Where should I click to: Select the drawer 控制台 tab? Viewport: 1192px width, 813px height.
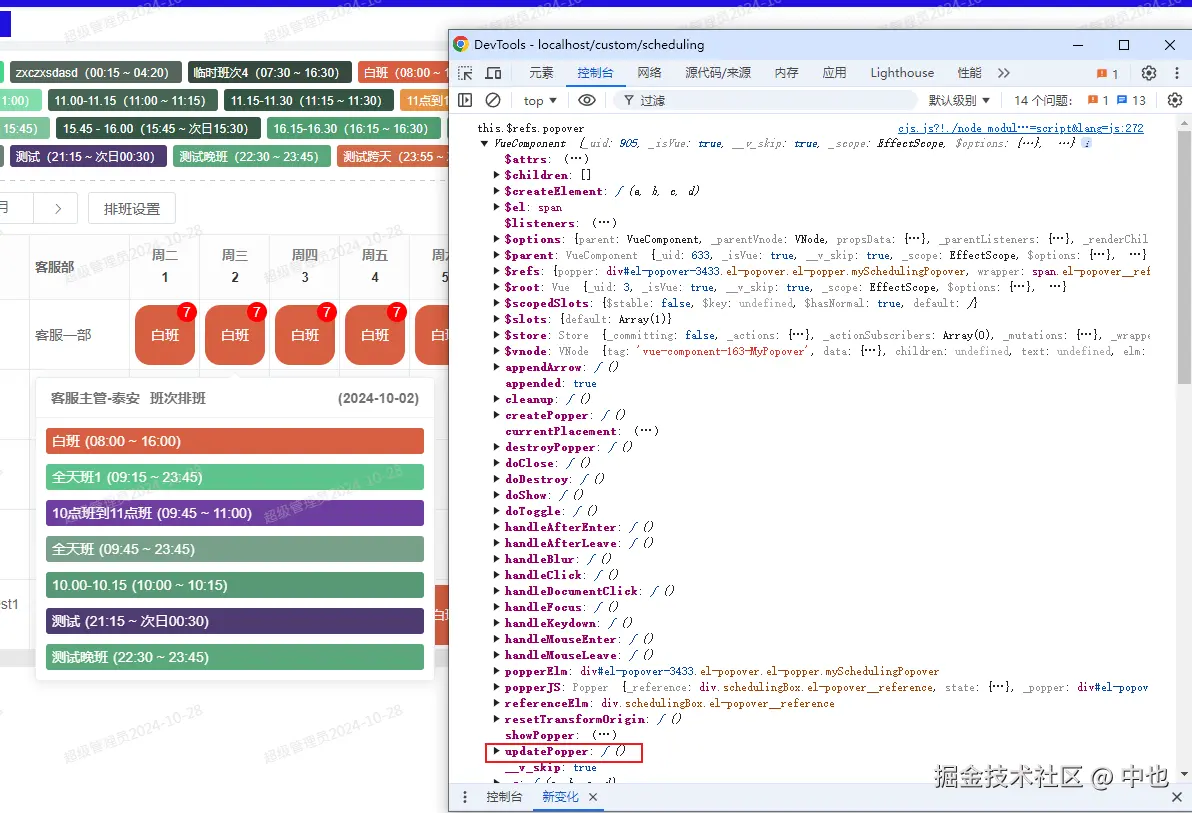point(504,797)
